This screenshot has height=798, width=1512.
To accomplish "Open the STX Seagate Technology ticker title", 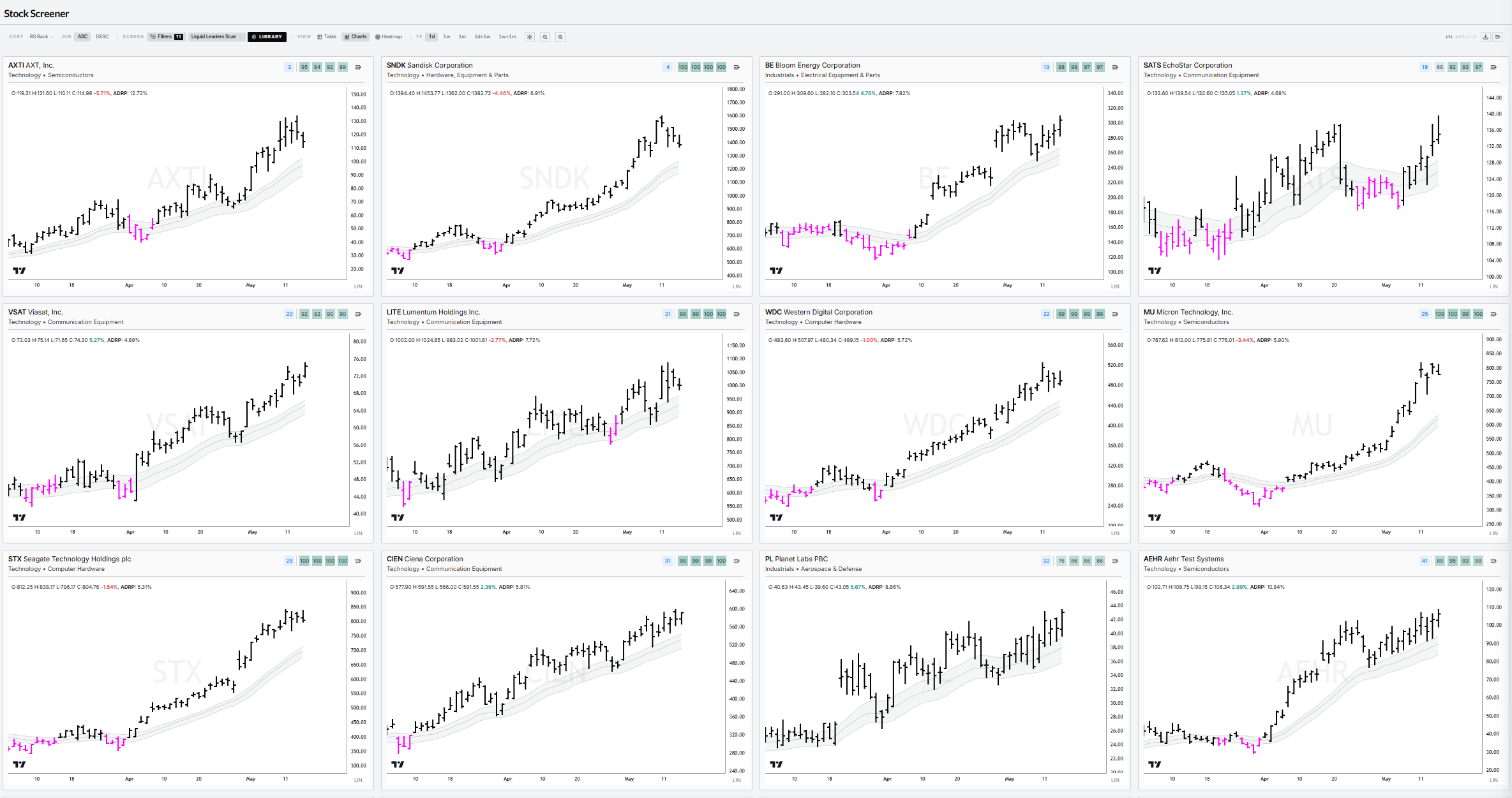I will pos(70,559).
